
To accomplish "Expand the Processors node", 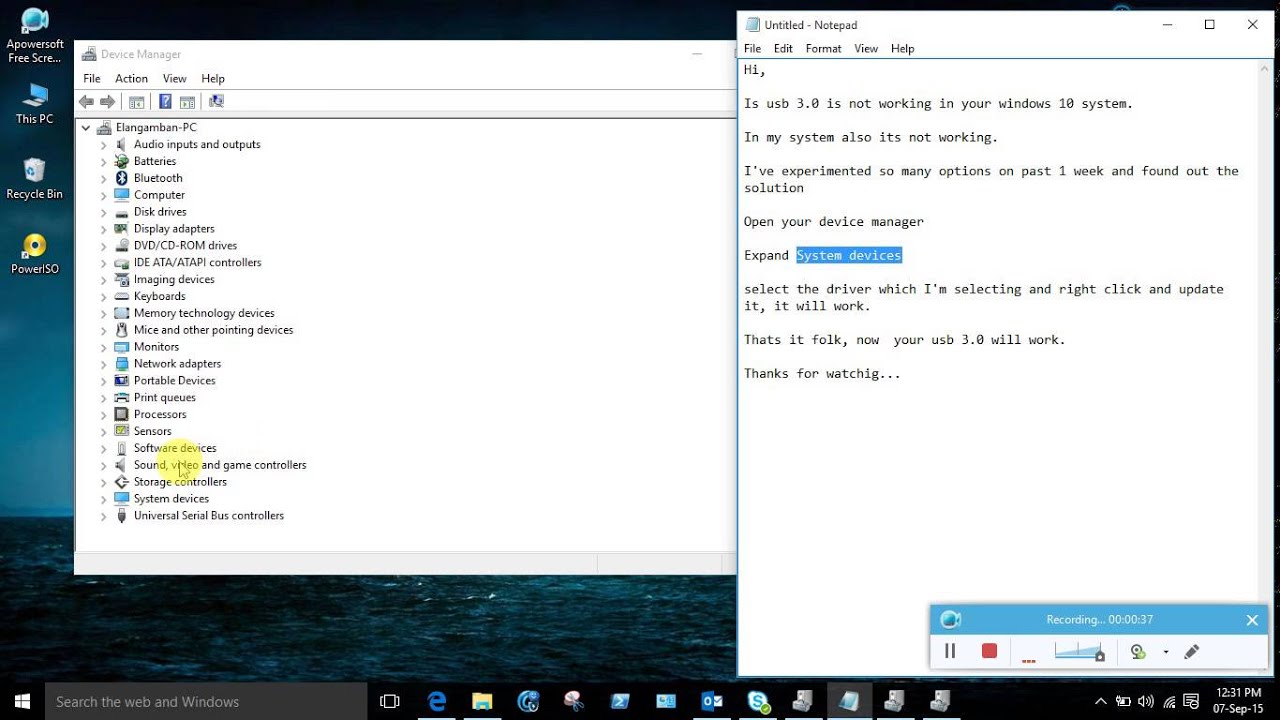I will click(x=103, y=415).
